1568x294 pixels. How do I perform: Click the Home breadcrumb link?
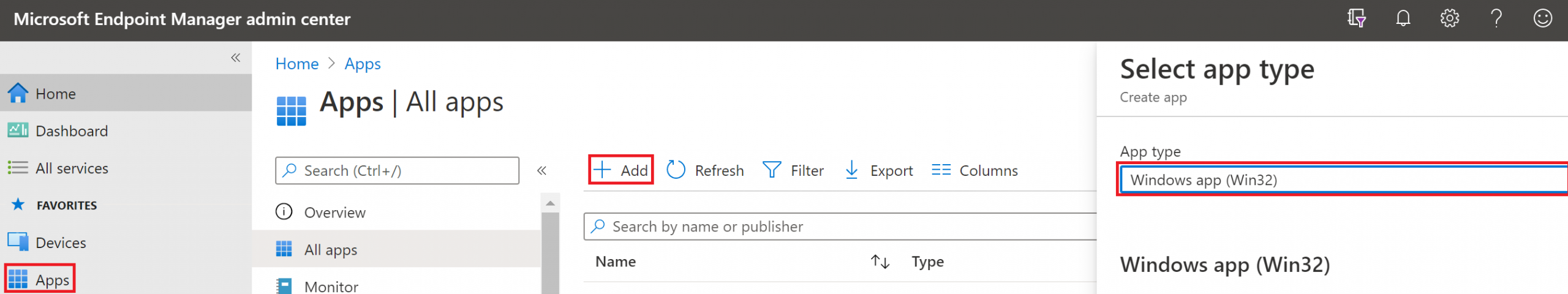pyautogui.click(x=297, y=64)
